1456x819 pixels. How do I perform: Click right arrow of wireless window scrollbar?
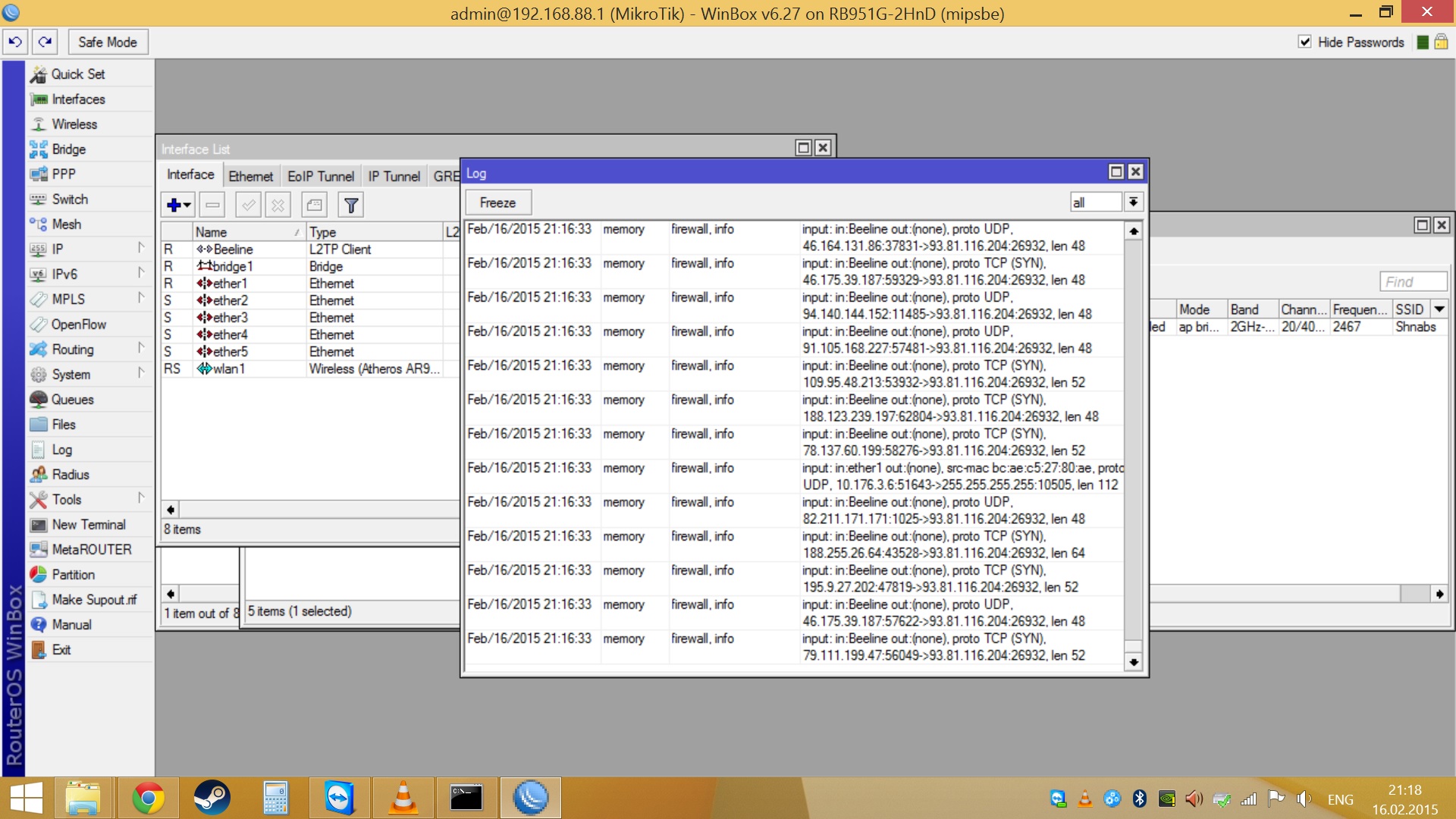tap(1439, 594)
